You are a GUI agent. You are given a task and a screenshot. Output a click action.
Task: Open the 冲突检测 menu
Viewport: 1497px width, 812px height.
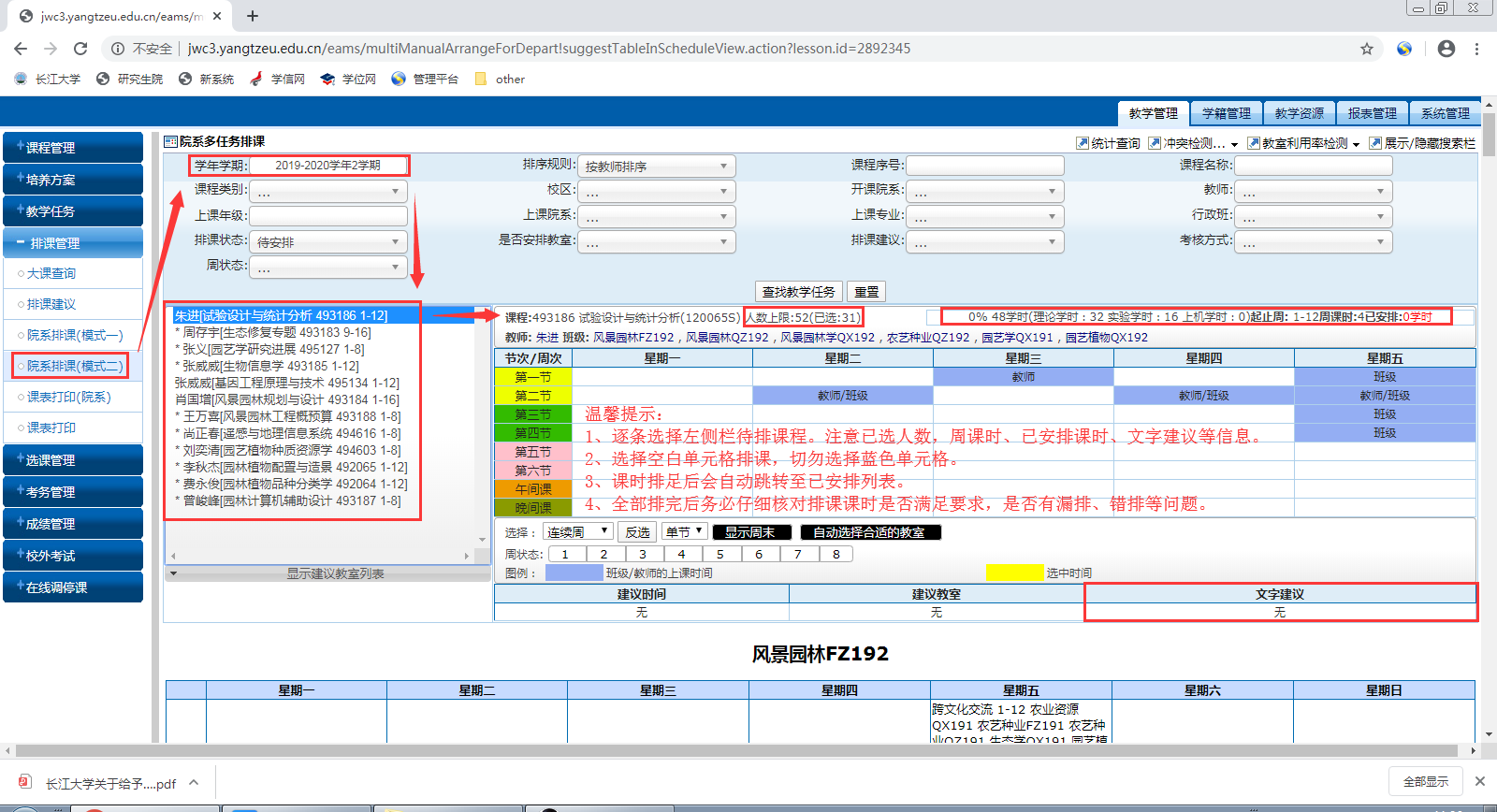click(x=1193, y=143)
